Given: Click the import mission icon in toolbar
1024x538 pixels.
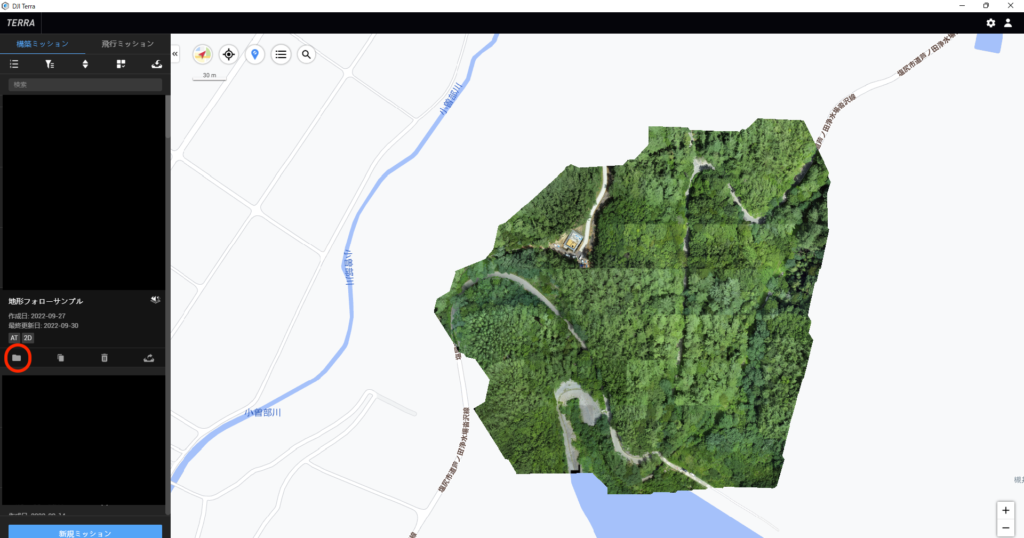Looking at the screenshot, I should coord(156,64).
